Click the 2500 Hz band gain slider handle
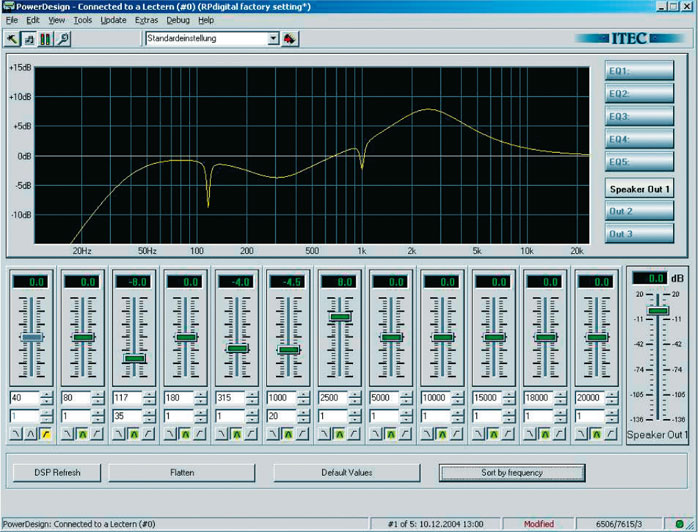Image resolution: width=700 pixels, height=532 pixels. [340, 317]
